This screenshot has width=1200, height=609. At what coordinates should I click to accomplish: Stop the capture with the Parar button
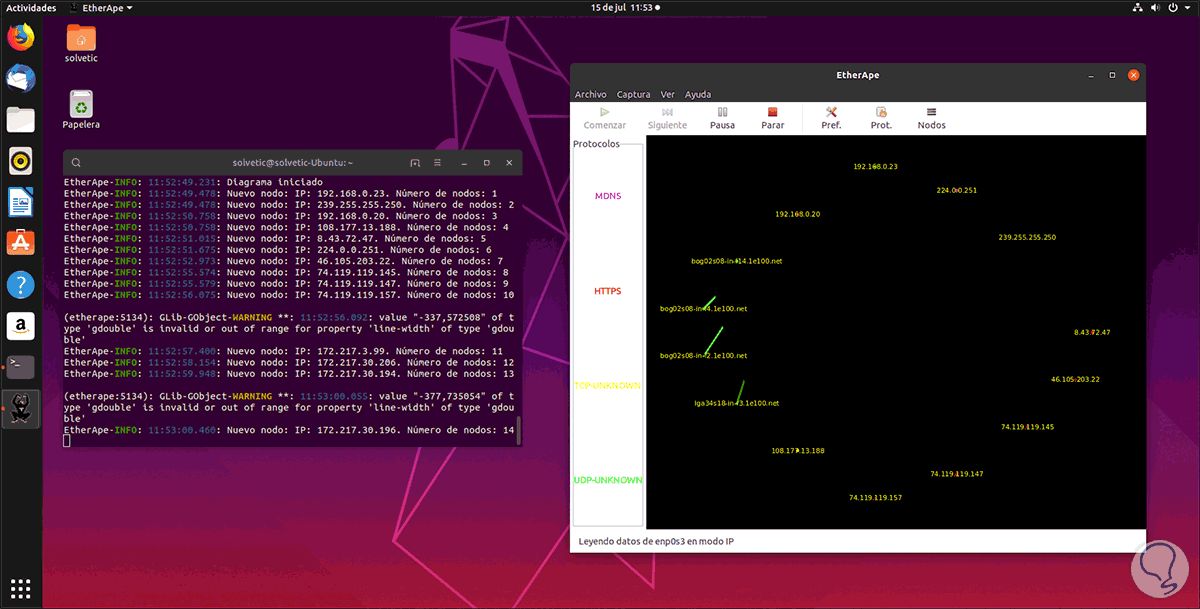pyautogui.click(x=772, y=118)
